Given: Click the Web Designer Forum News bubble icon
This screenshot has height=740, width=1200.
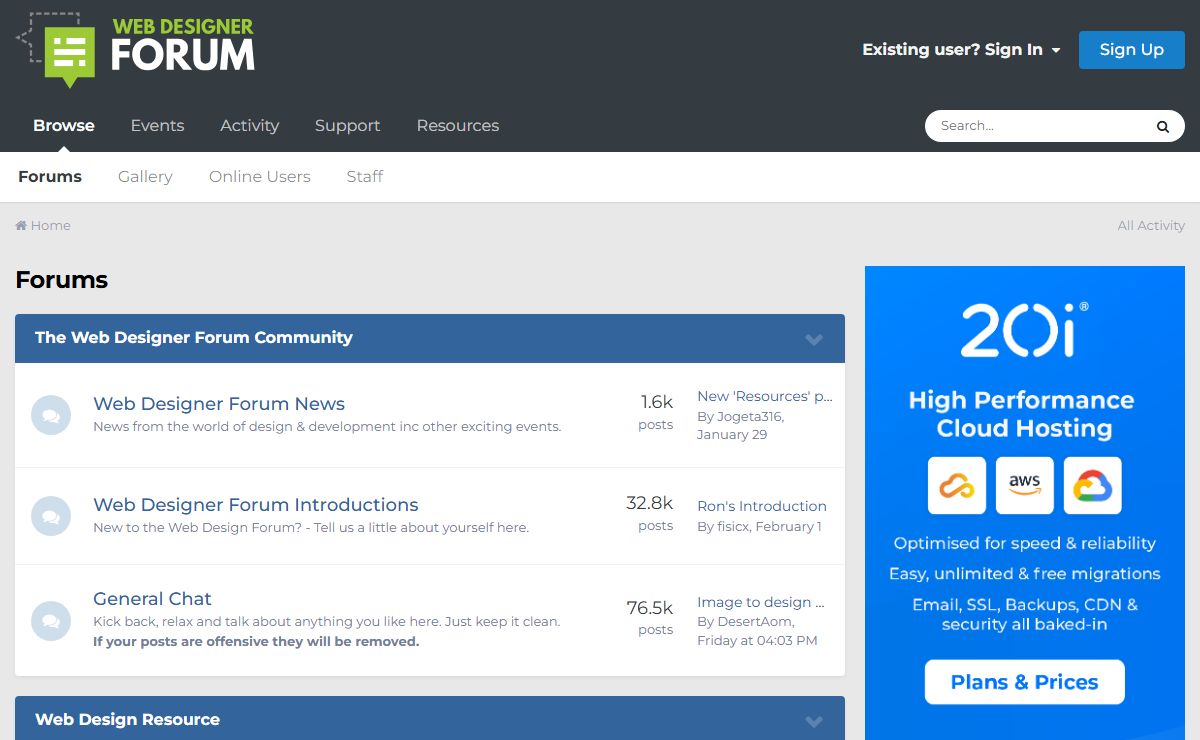Looking at the screenshot, I should click(51, 415).
